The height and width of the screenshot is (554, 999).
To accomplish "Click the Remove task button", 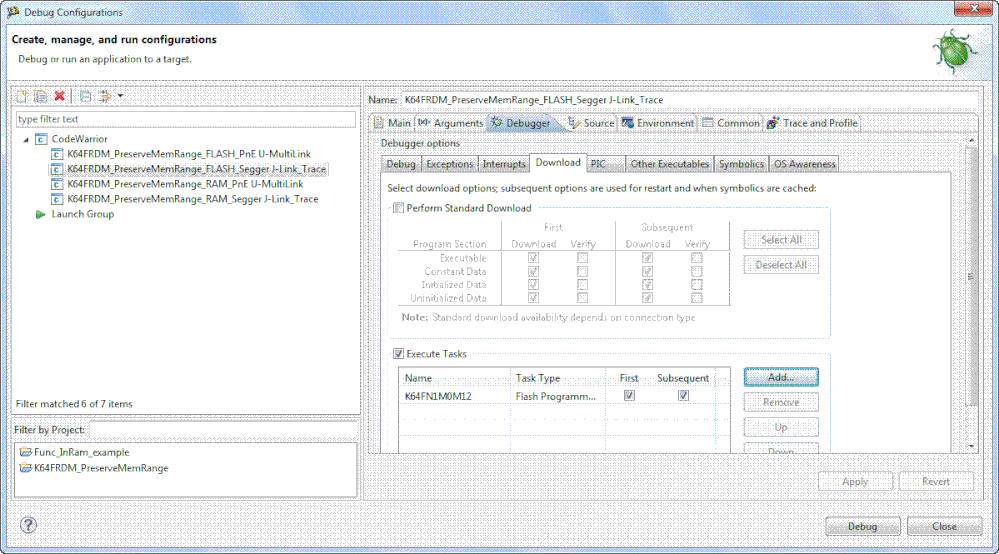I will click(781, 402).
